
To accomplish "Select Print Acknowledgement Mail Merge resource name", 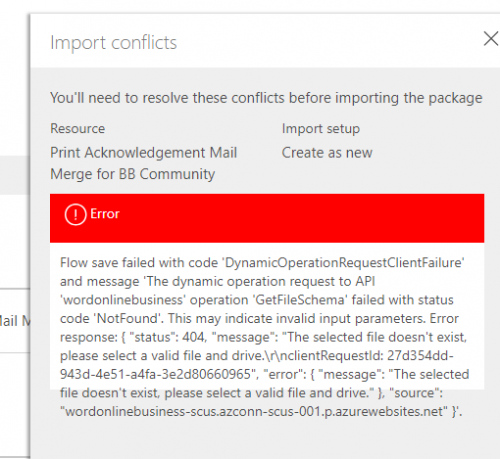I will (x=144, y=163).
